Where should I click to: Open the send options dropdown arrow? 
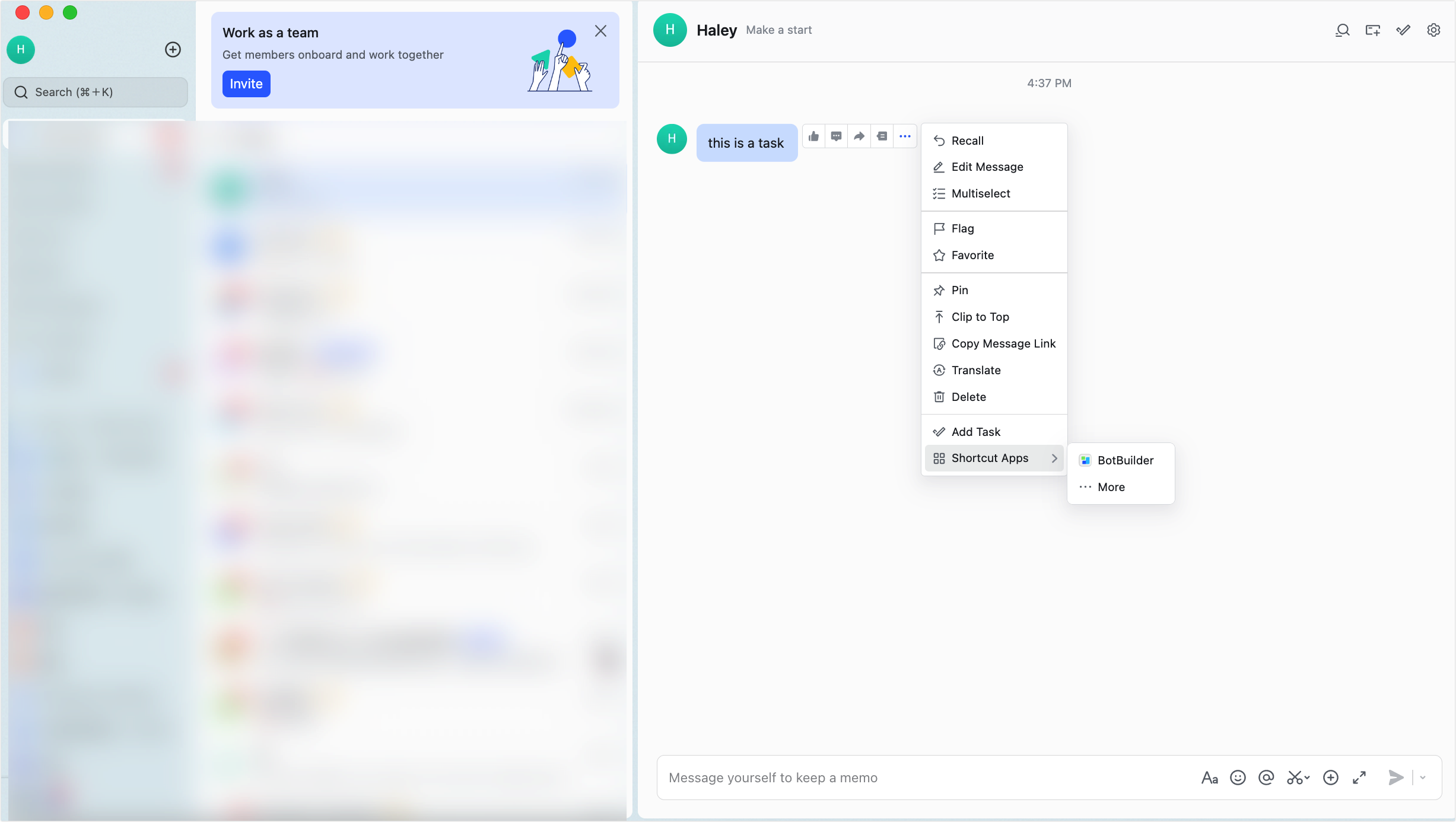point(1423,778)
